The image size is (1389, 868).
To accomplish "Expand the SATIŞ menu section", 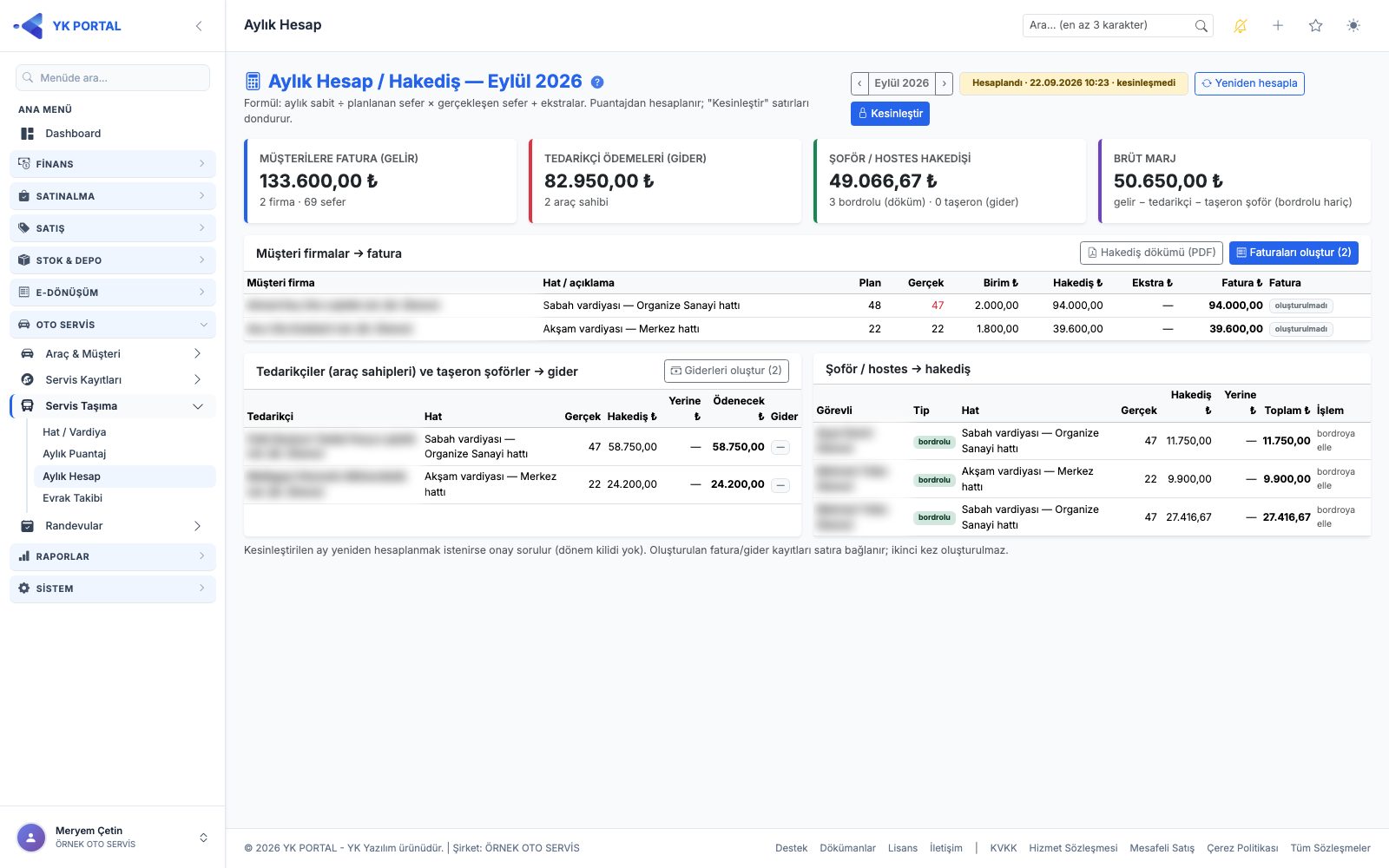I will pos(113,228).
